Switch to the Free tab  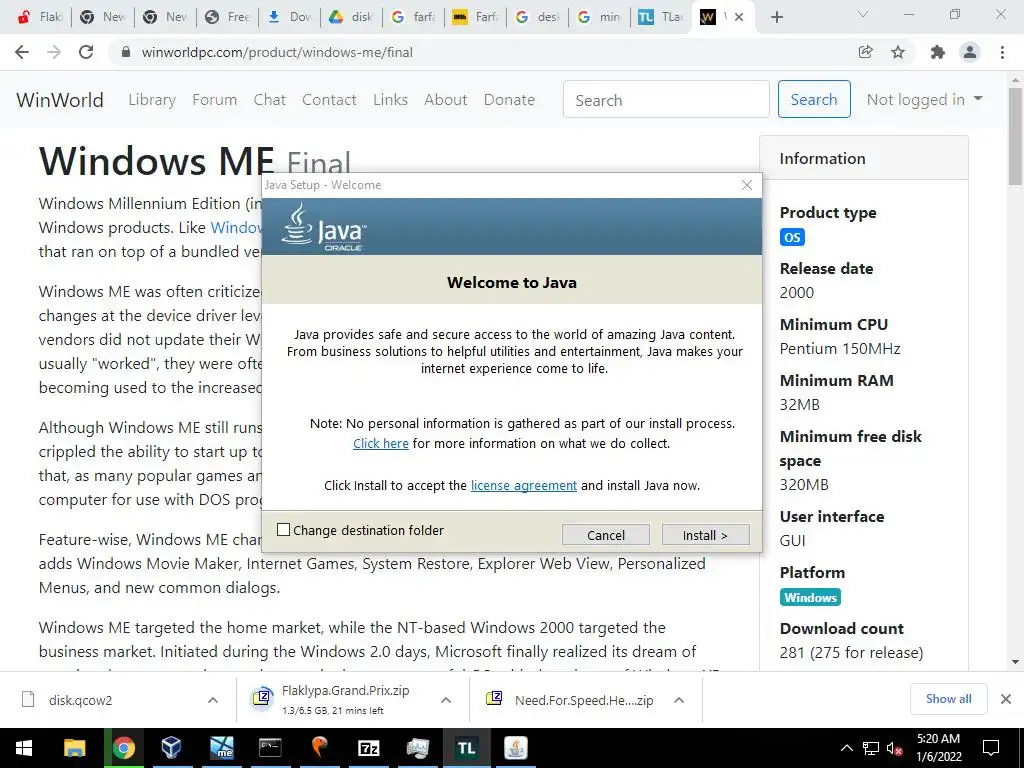click(x=229, y=17)
